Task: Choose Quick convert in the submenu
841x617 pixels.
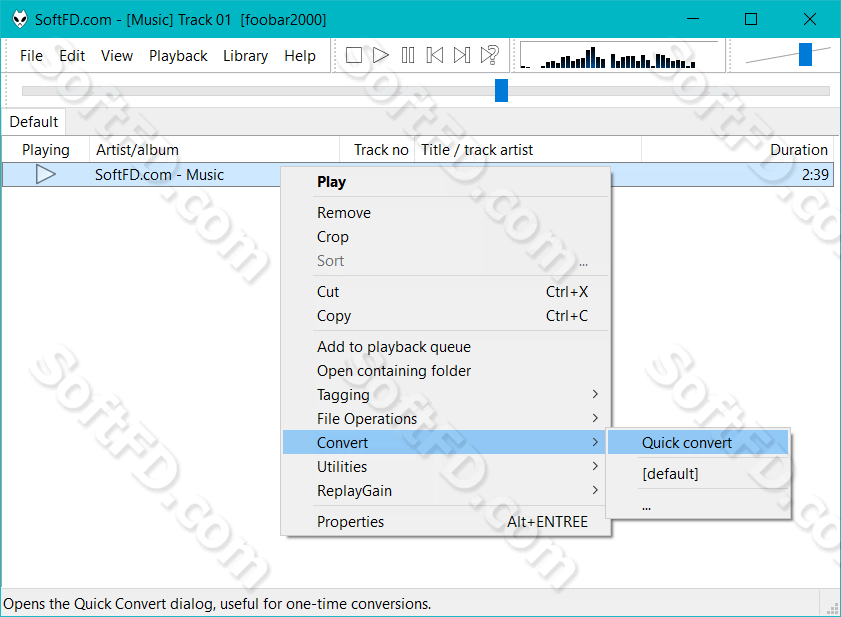Action: 698,443
